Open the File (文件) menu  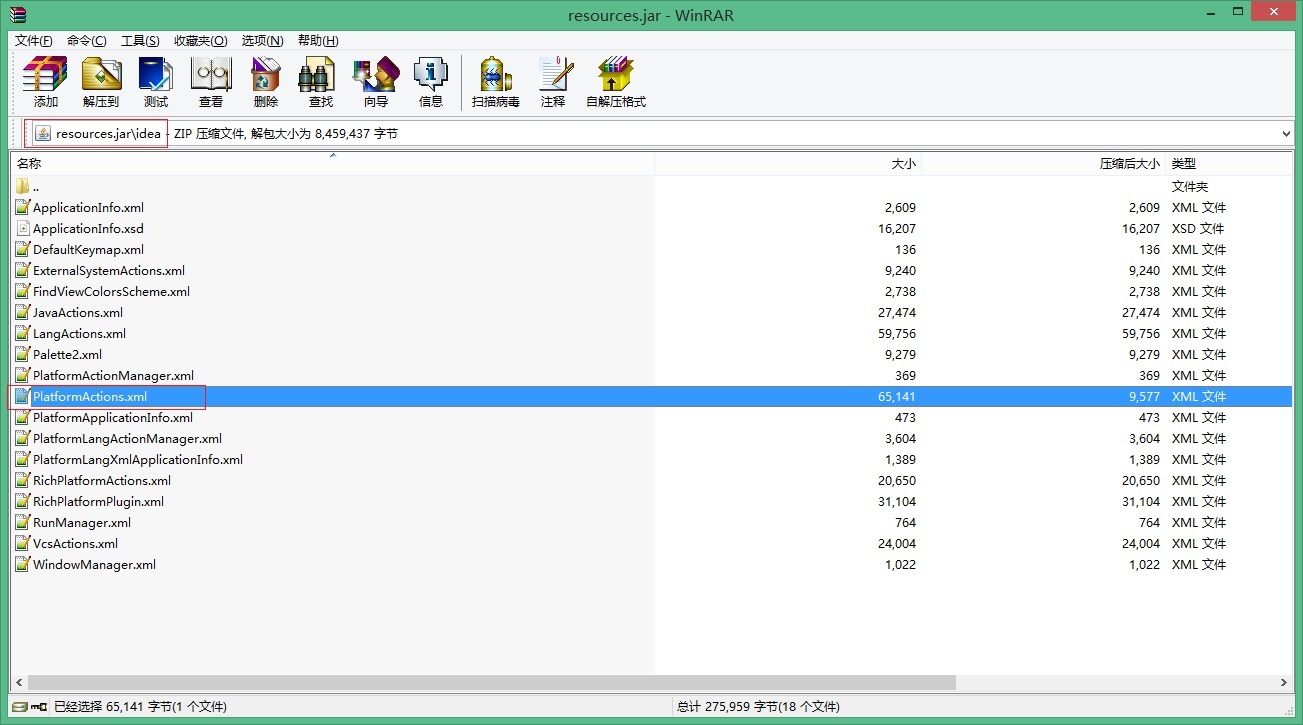coord(33,41)
